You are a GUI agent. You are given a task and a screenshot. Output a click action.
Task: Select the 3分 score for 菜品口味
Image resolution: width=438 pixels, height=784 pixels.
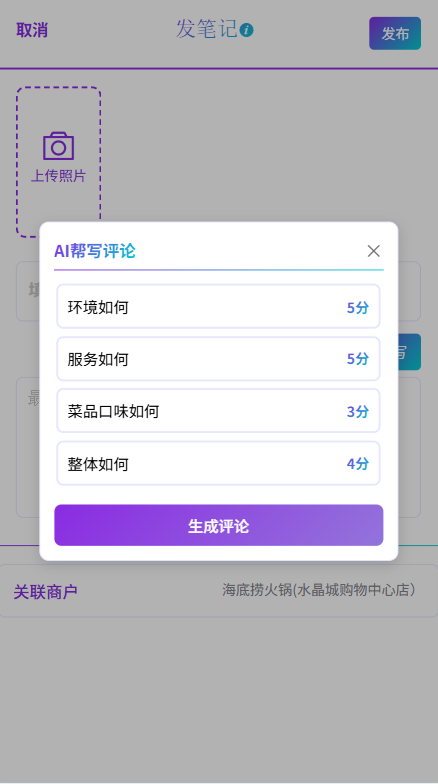coord(358,412)
